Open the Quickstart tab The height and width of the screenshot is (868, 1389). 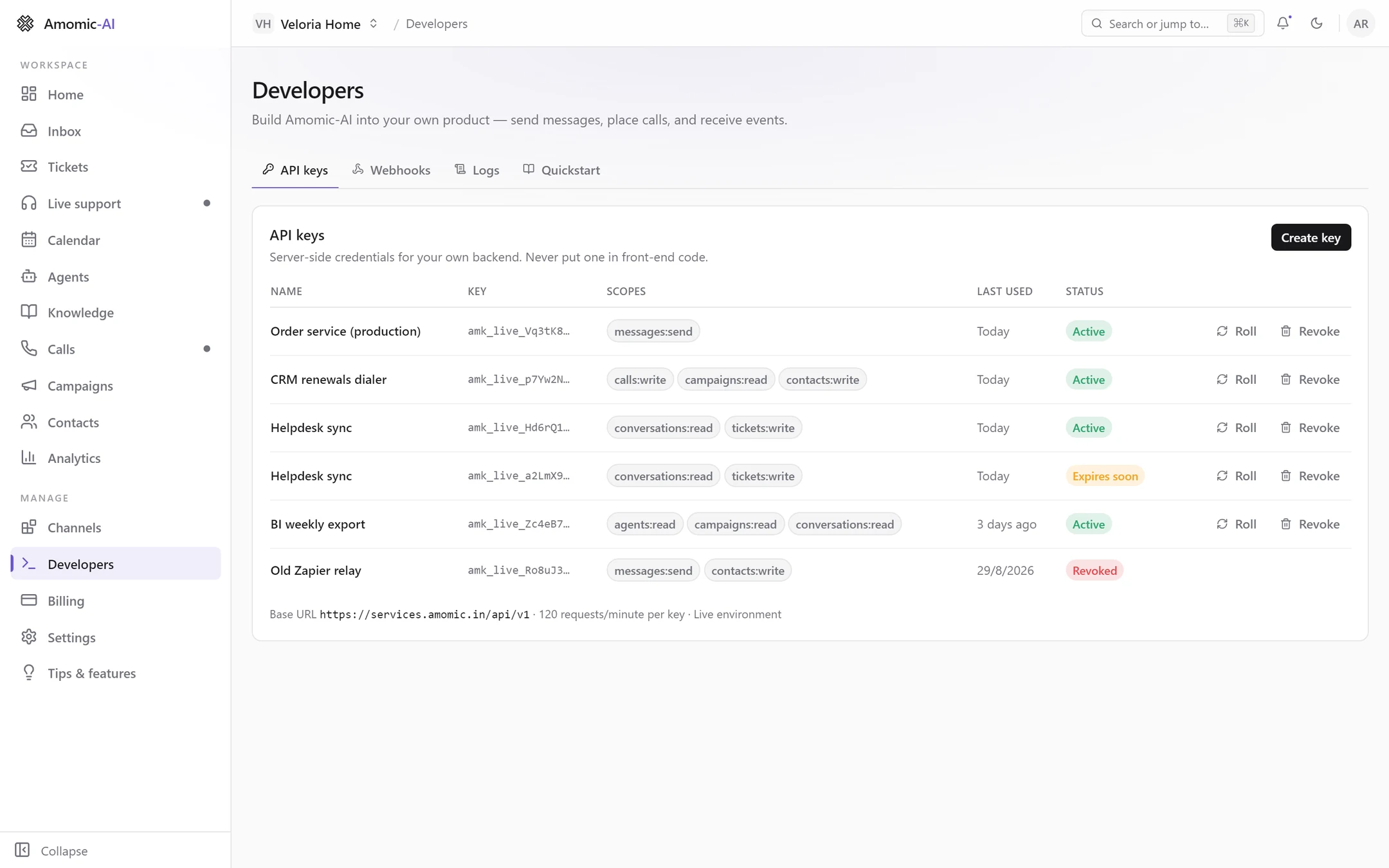point(561,170)
